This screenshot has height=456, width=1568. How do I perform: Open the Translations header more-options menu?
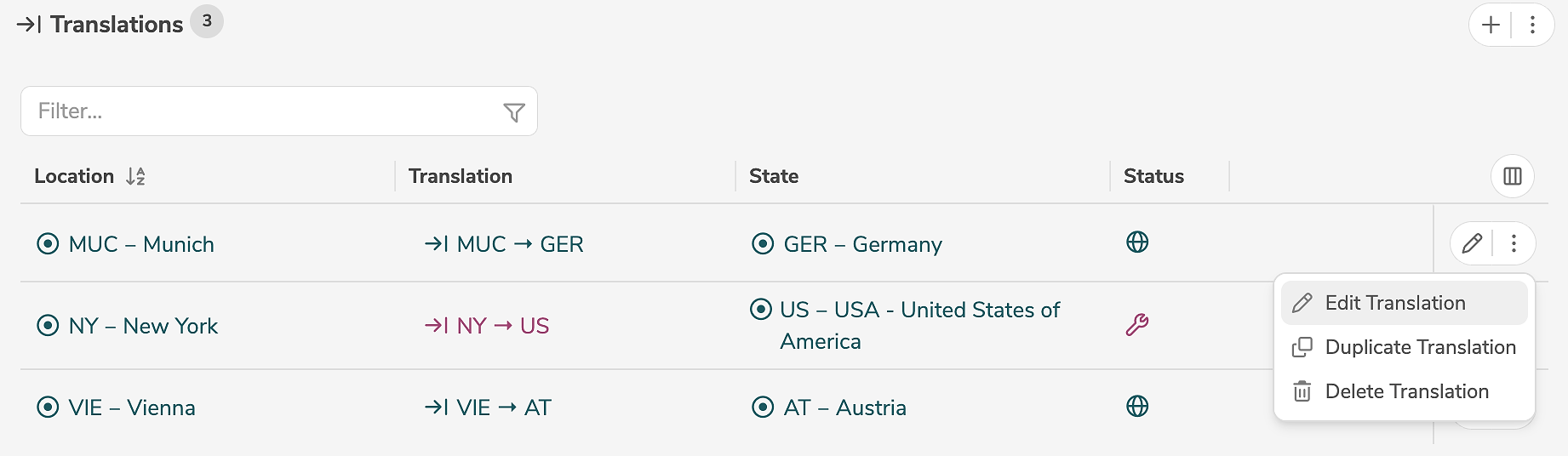(x=1532, y=25)
